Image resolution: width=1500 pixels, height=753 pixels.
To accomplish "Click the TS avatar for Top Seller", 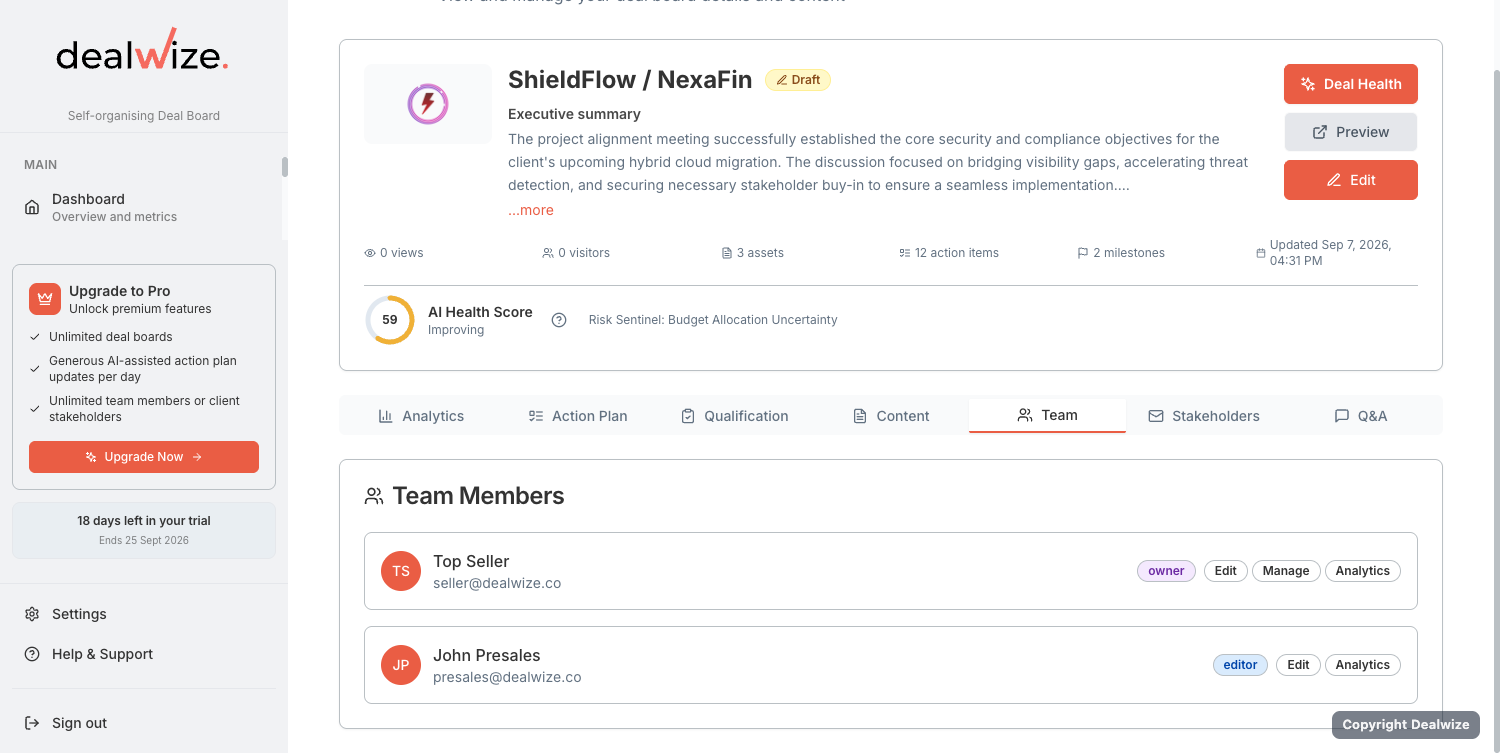I will (401, 571).
